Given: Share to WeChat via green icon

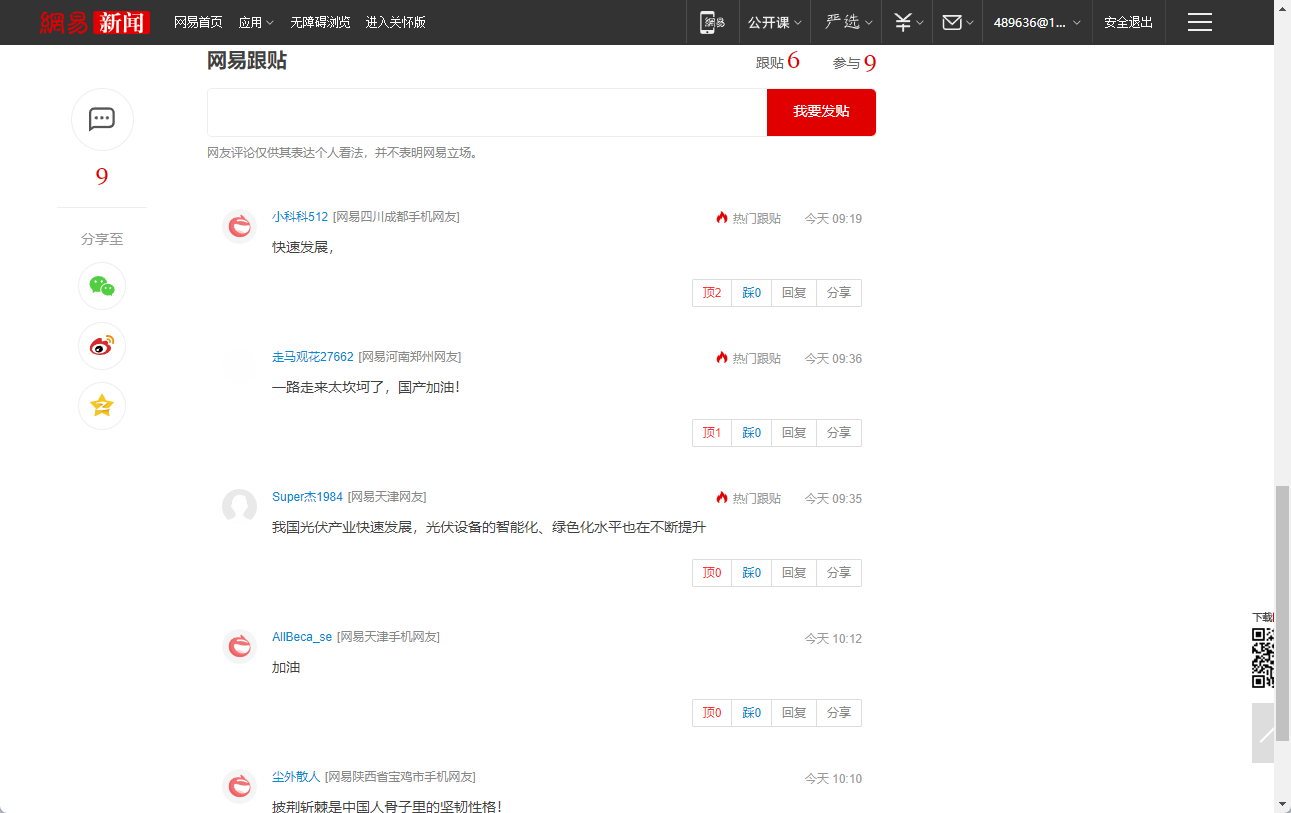Looking at the screenshot, I should tap(102, 286).
